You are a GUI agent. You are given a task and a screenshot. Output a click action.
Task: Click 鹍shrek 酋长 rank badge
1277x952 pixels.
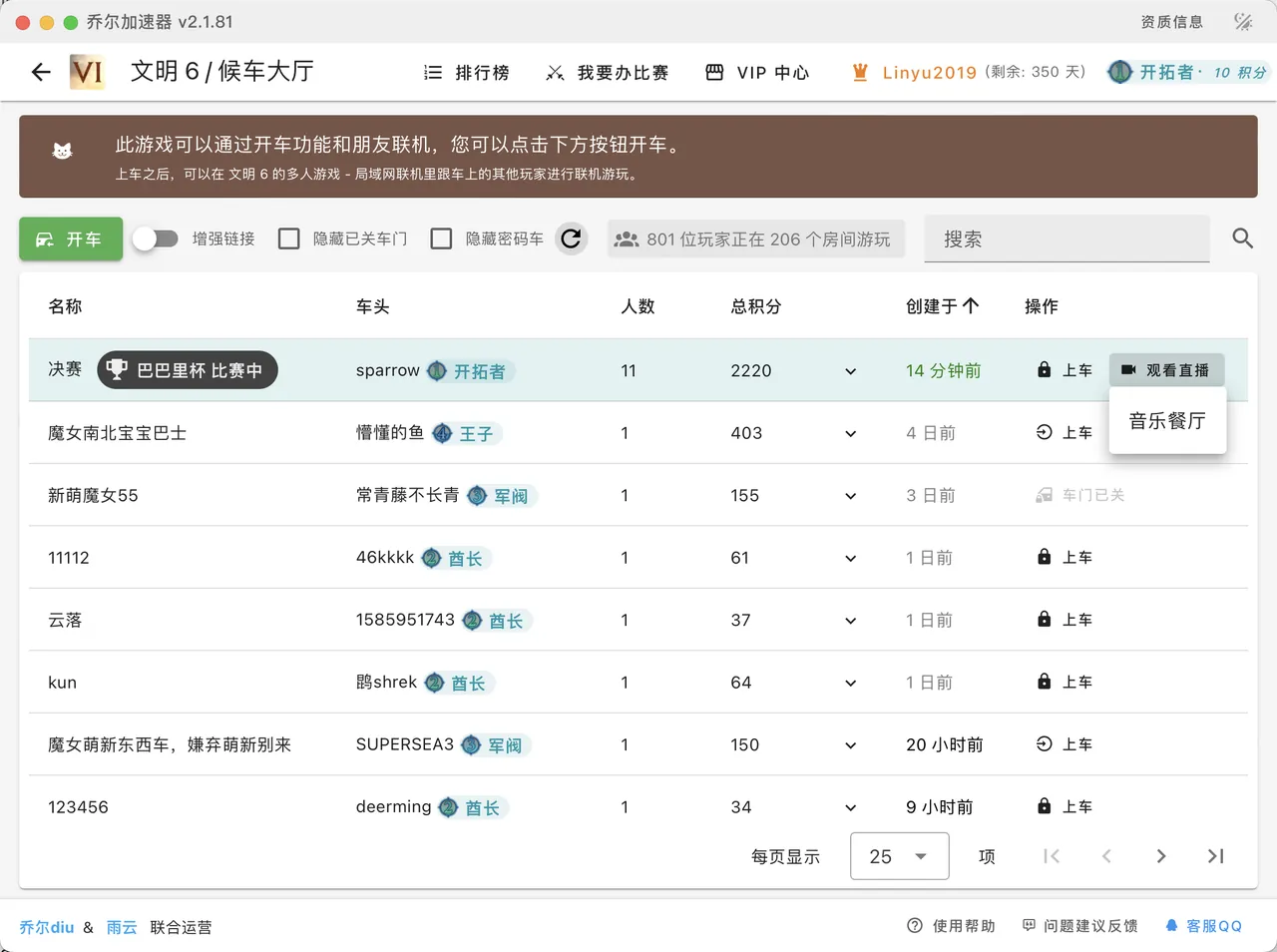(459, 683)
